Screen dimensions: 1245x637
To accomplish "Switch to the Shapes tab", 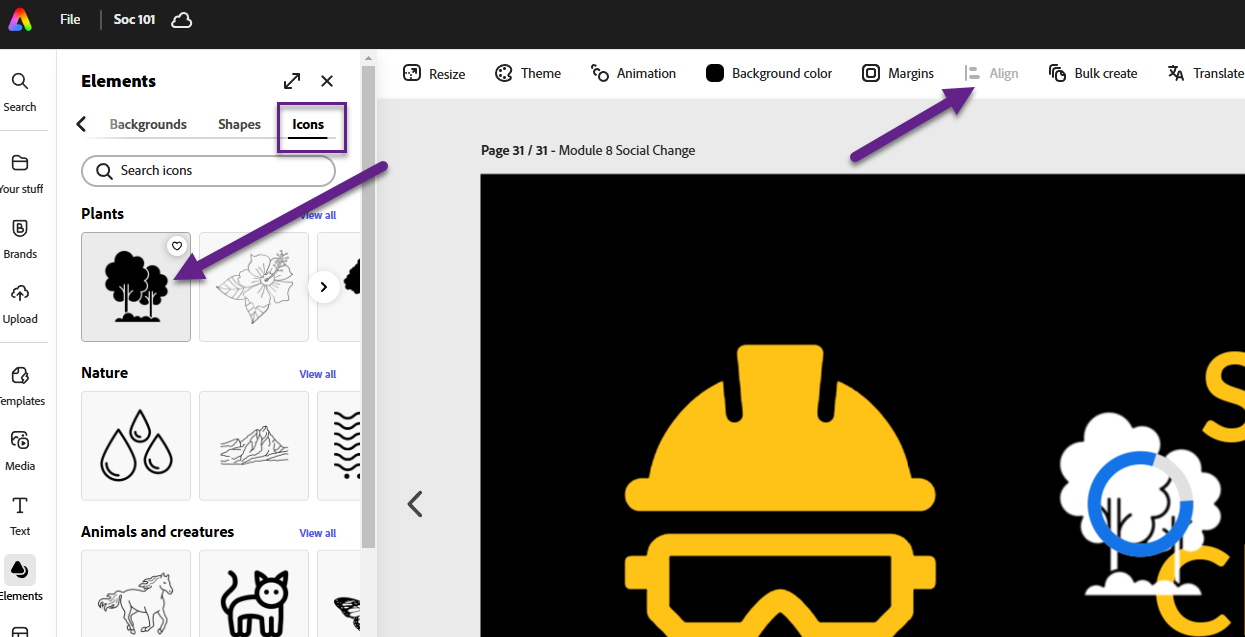I will tap(239, 124).
